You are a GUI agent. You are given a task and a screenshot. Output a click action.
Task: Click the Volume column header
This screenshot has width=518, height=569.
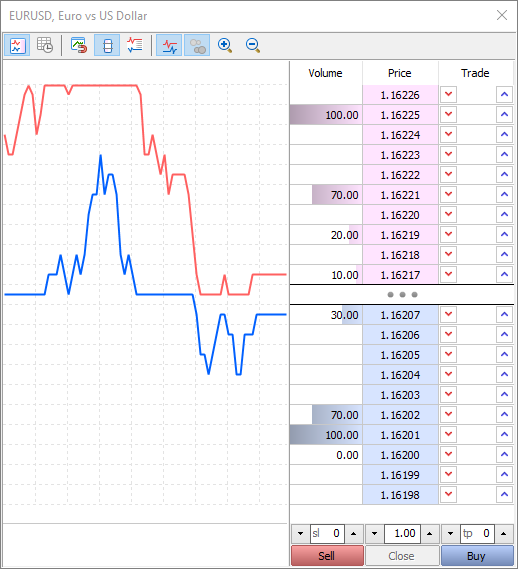point(326,73)
